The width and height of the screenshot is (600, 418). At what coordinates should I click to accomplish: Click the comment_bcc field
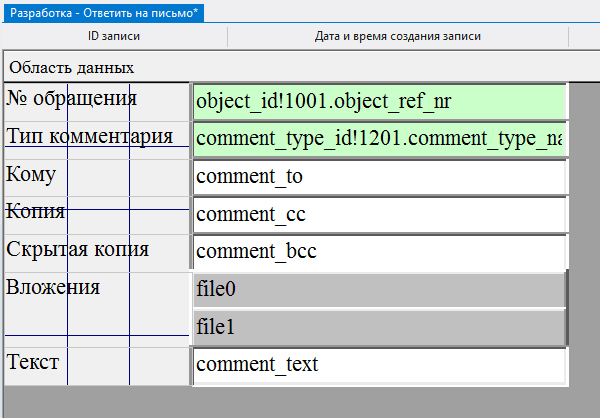[x=379, y=252]
